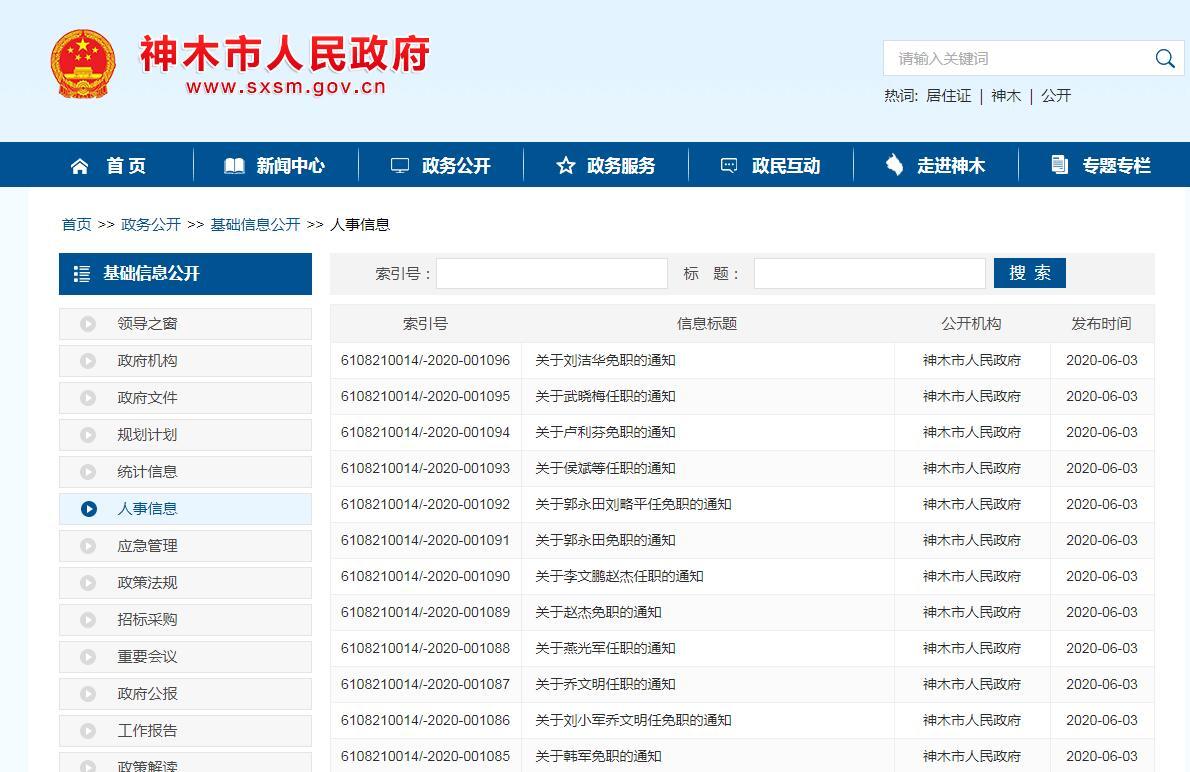Click the arrow icon next to 重要会议

pyautogui.click(x=88, y=657)
